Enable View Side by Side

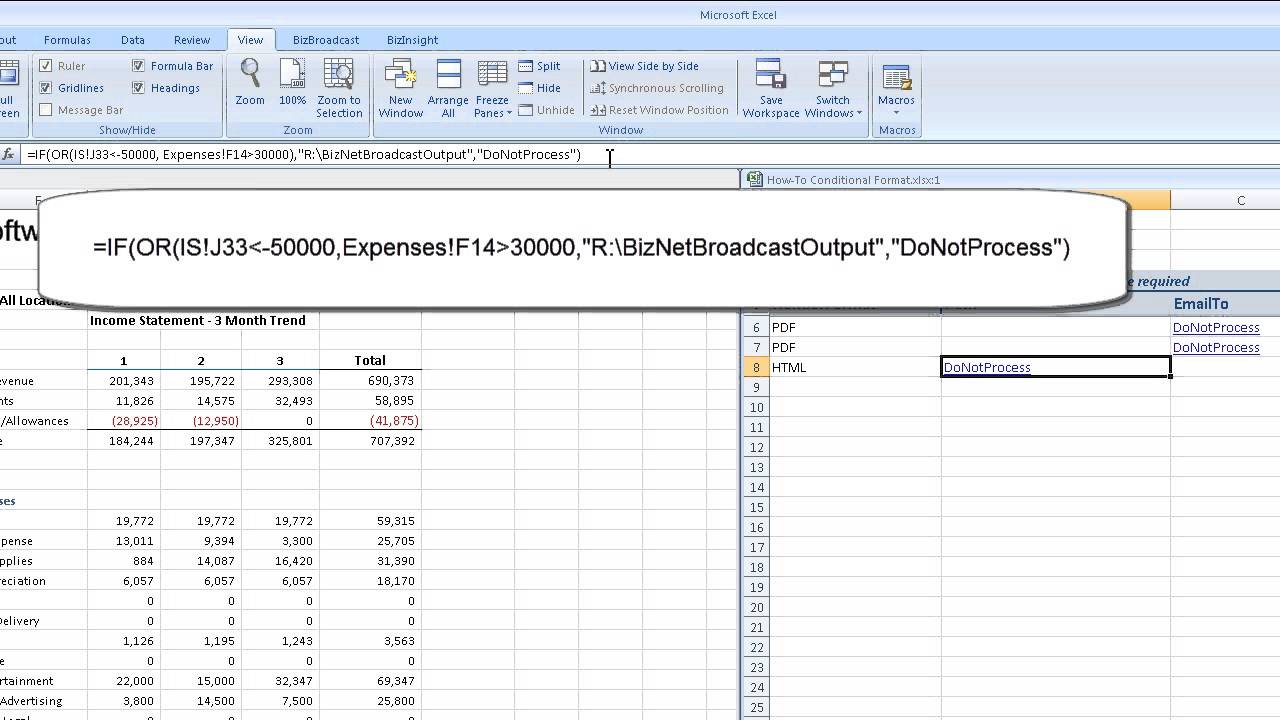click(644, 66)
